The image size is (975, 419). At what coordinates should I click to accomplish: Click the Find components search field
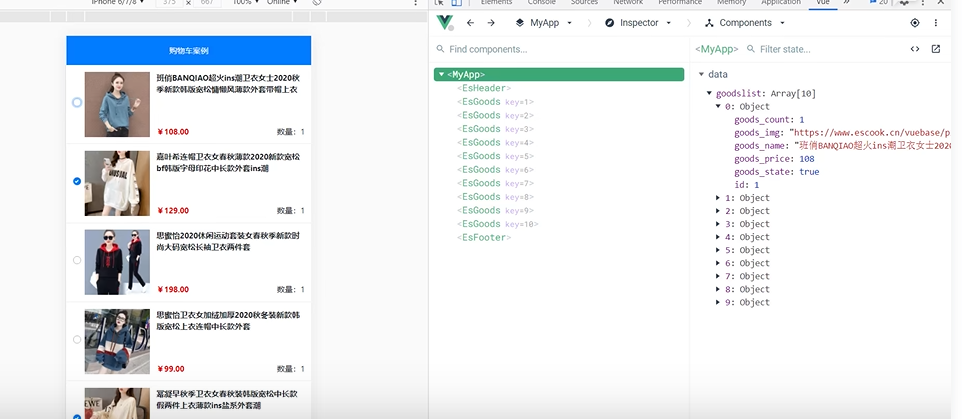(558, 49)
